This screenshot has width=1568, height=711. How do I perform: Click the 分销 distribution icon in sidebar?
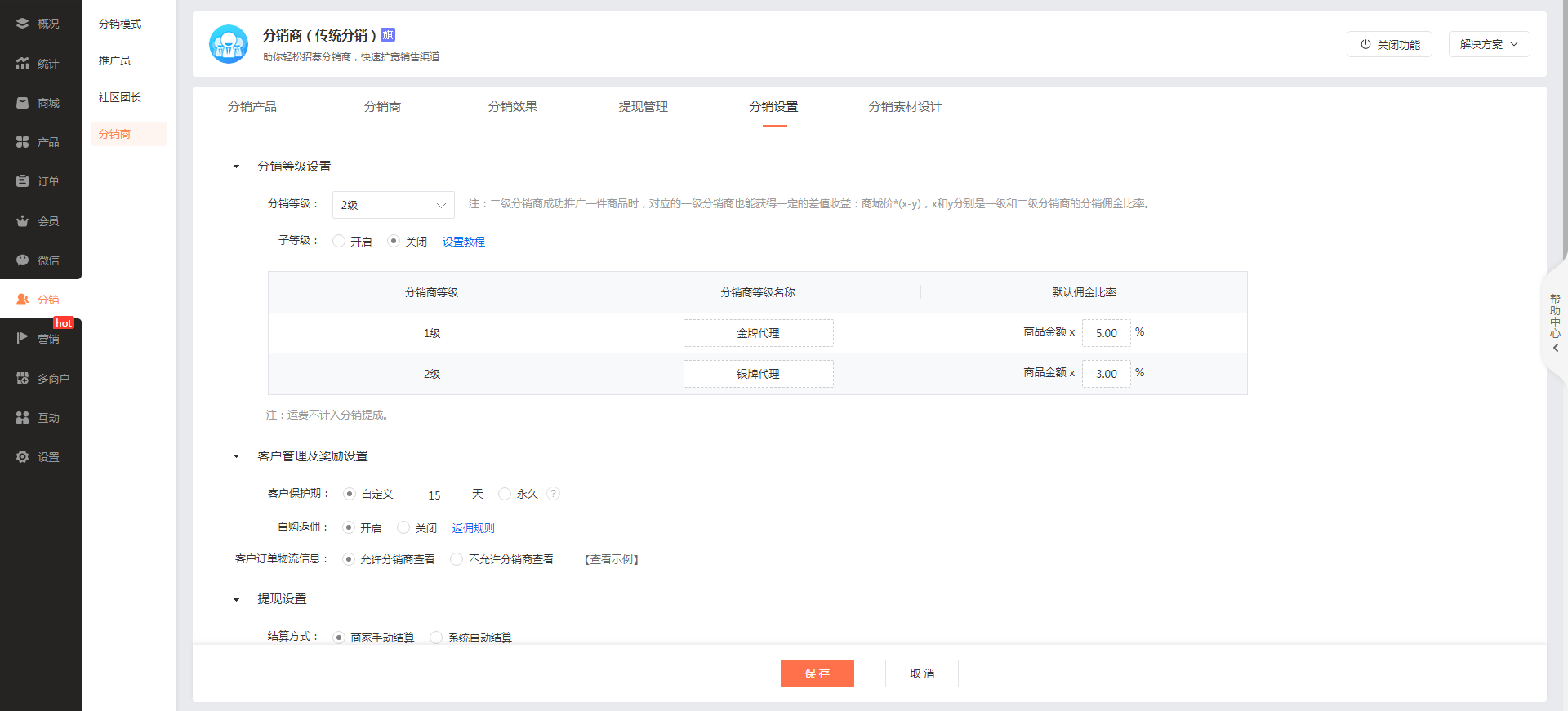[22, 300]
